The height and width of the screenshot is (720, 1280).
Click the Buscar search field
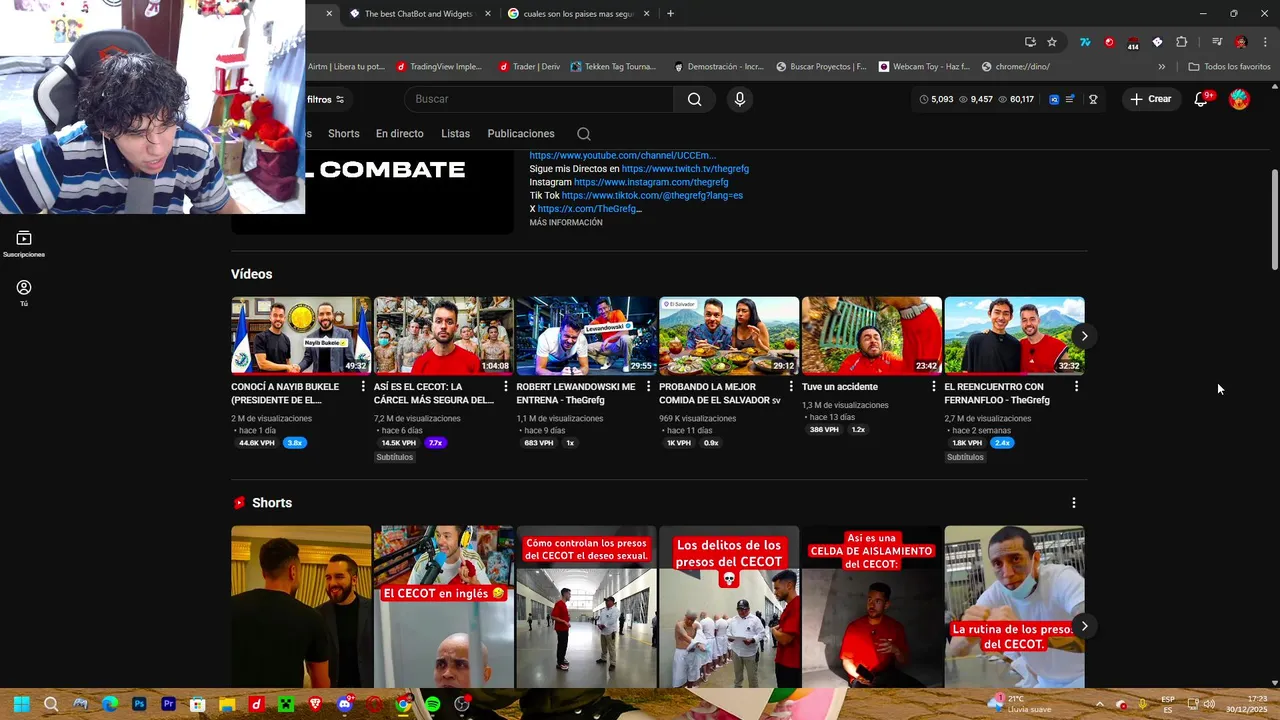tap(540, 99)
